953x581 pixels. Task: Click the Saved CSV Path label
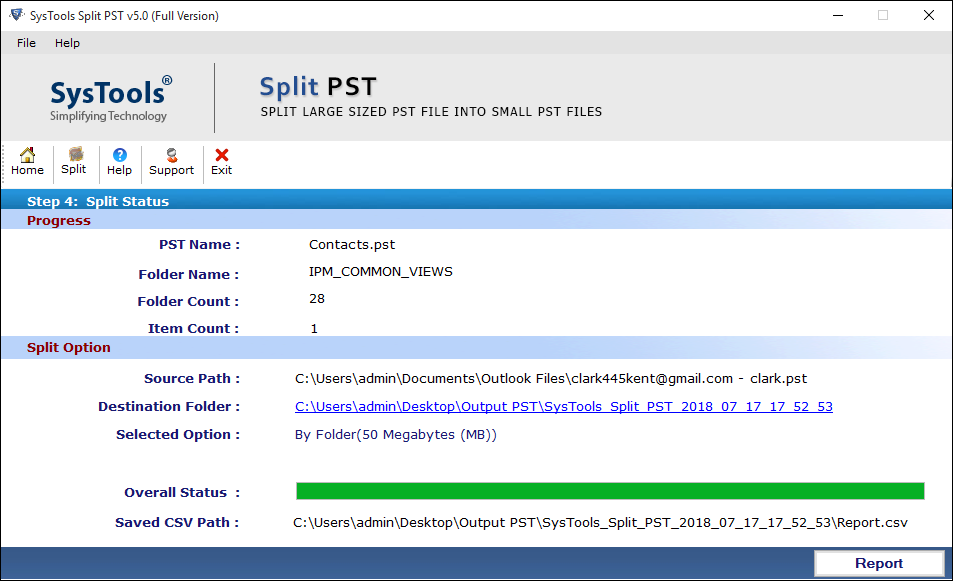pos(177,523)
